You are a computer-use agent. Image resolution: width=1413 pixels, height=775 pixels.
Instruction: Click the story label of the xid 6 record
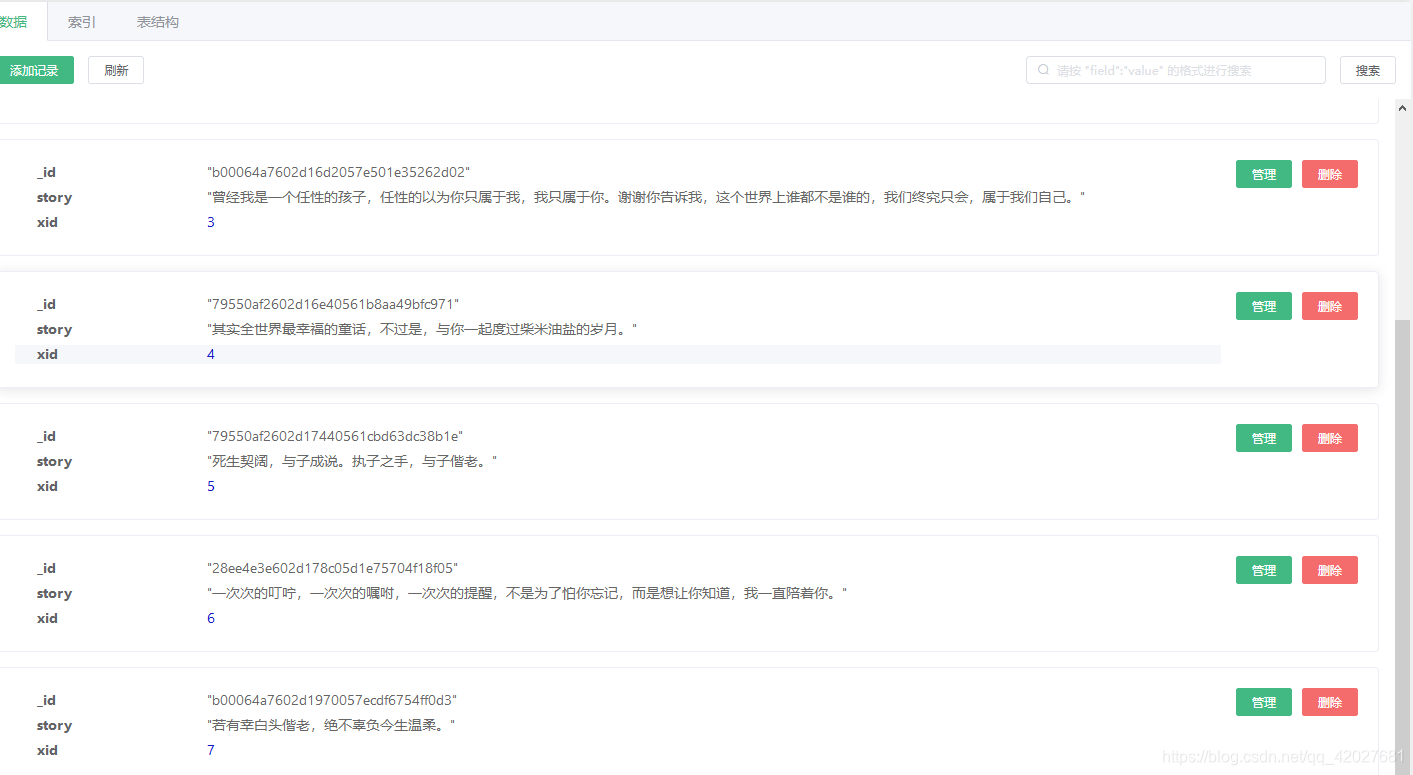(x=54, y=593)
